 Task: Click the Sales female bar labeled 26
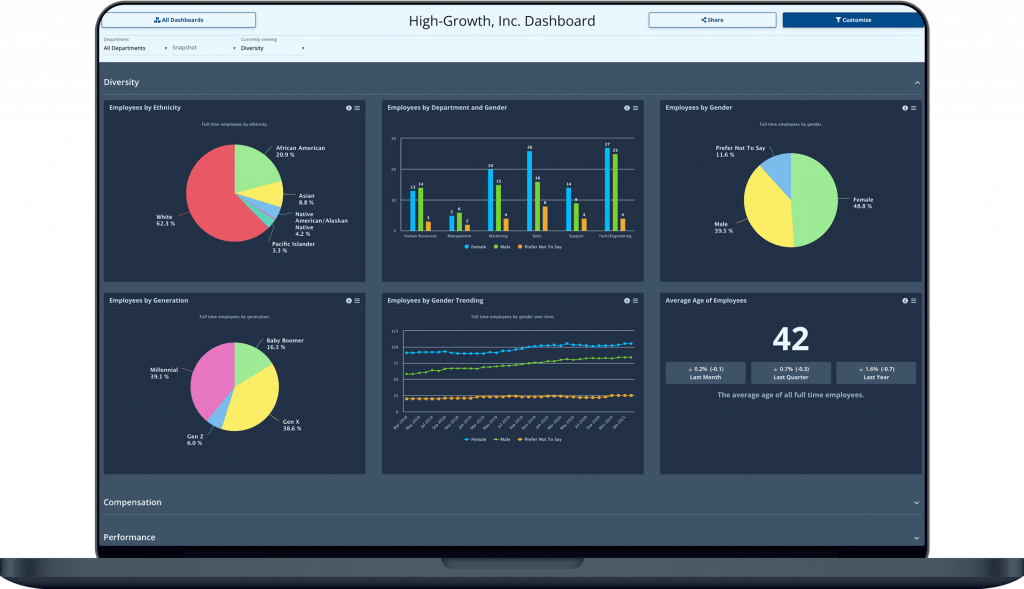[x=530, y=191]
